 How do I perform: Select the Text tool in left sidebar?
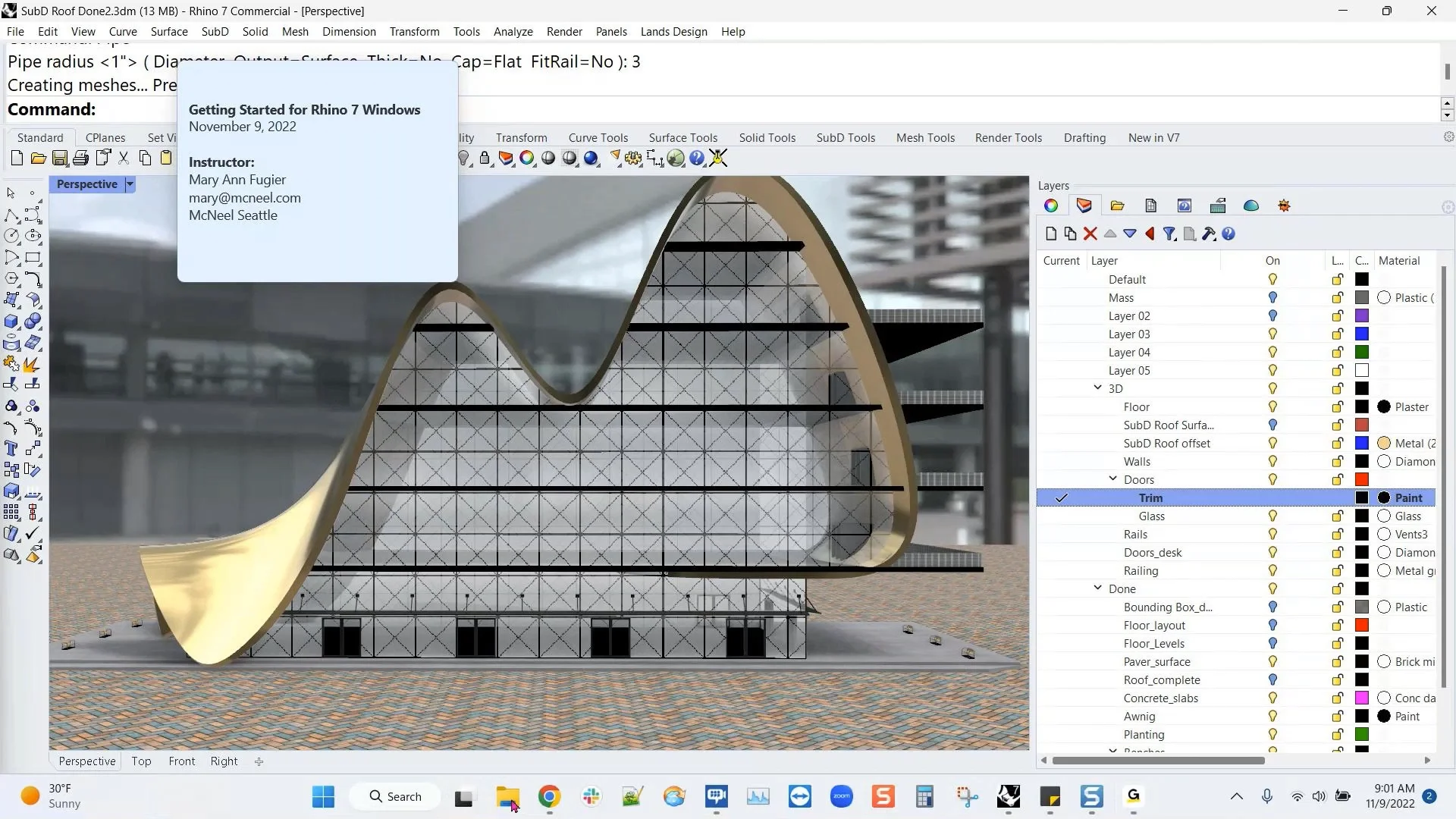[x=11, y=448]
